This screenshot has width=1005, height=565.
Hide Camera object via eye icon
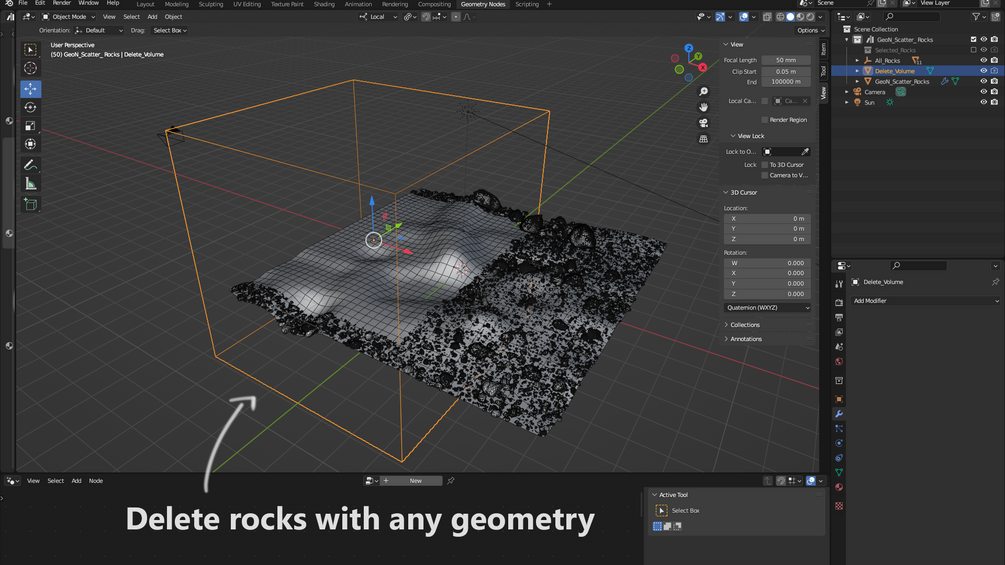click(x=983, y=92)
